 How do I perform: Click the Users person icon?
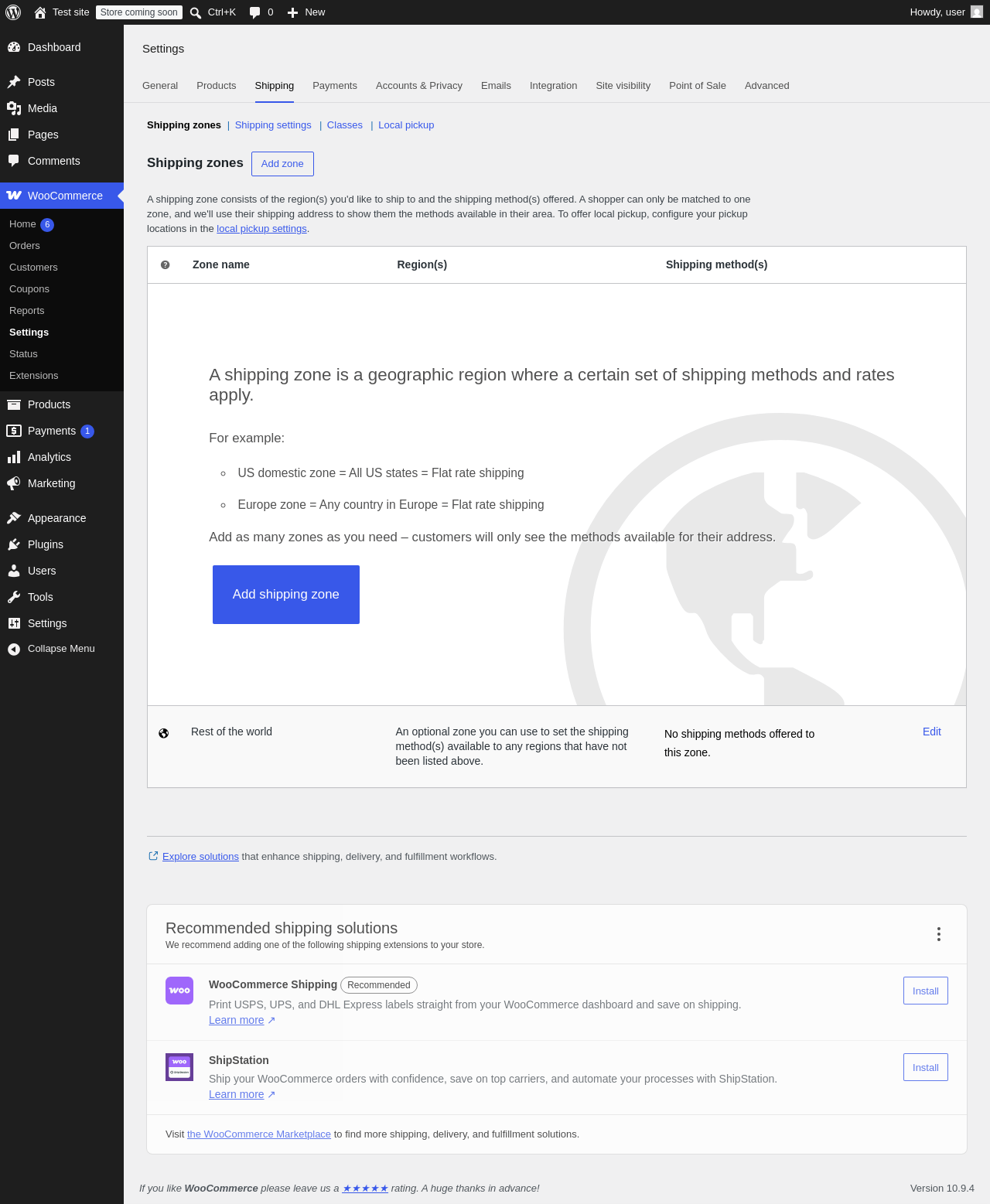(14, 571)
